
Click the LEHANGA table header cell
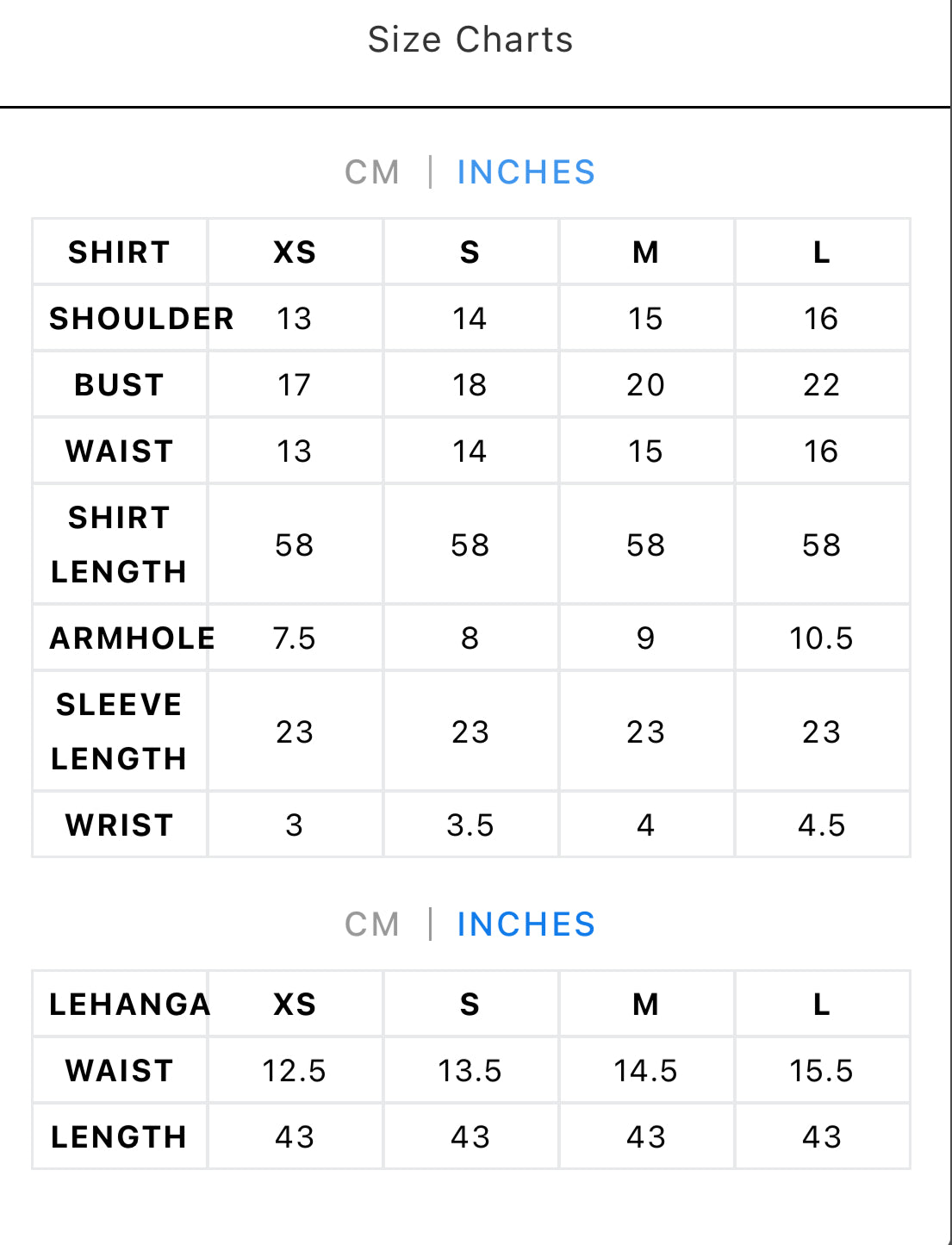point(130,1005)
